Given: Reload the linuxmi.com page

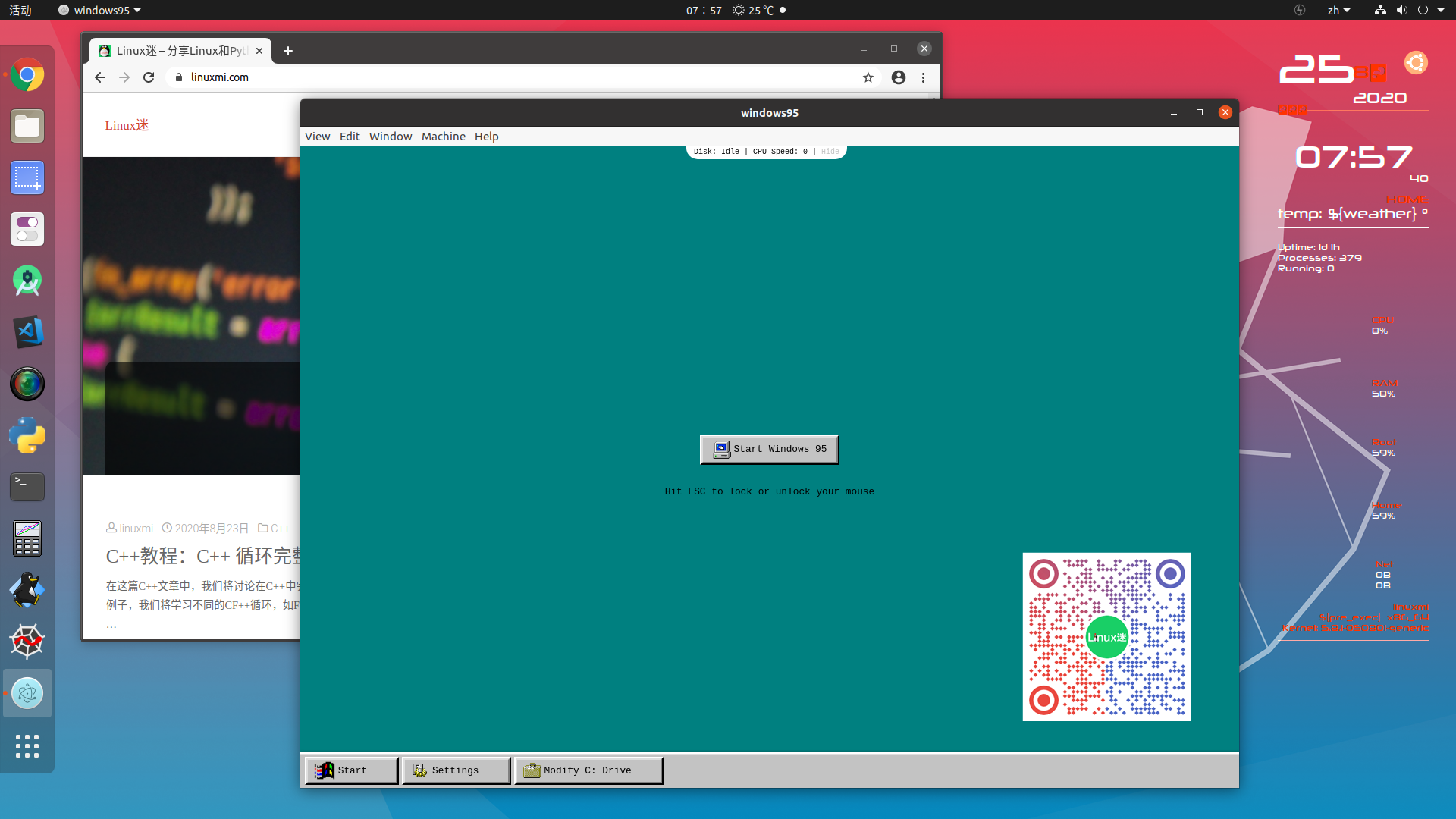Looking at the screenshot, I should pyautogui.click(x=149, y=77).
